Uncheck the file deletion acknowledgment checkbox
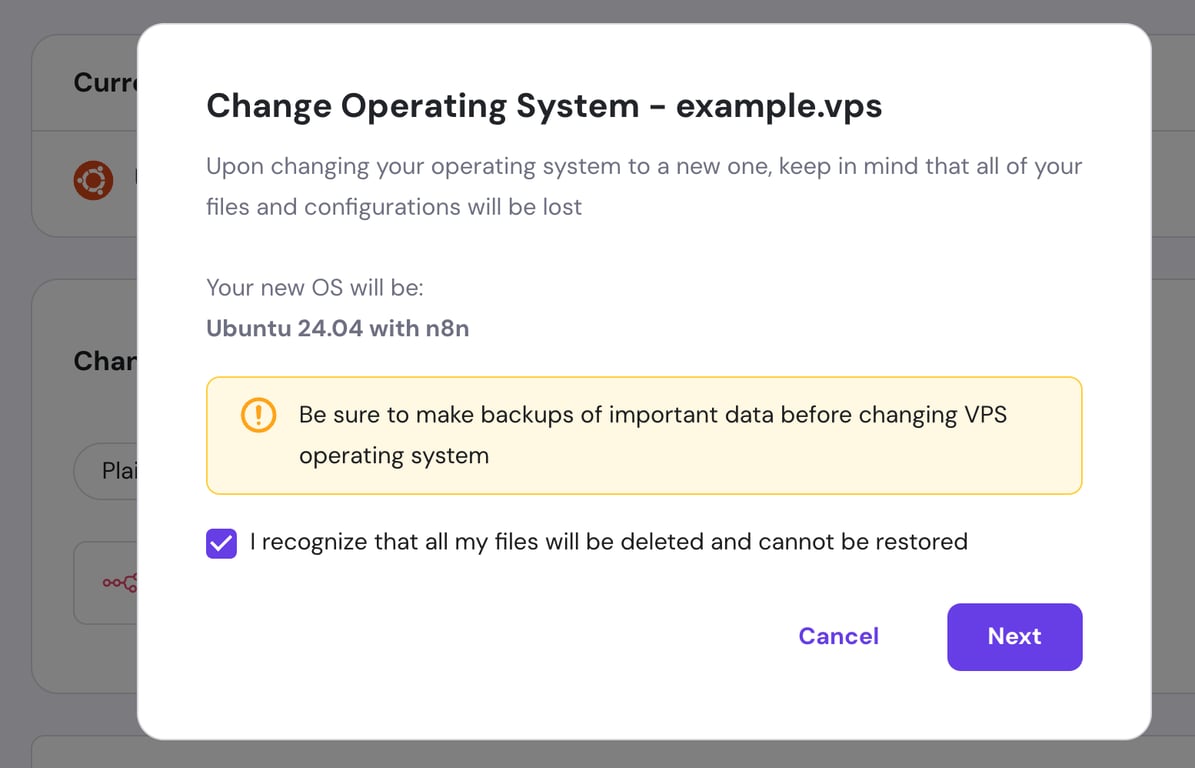Viewport: 1195px width, 768px height. [220, 542]
